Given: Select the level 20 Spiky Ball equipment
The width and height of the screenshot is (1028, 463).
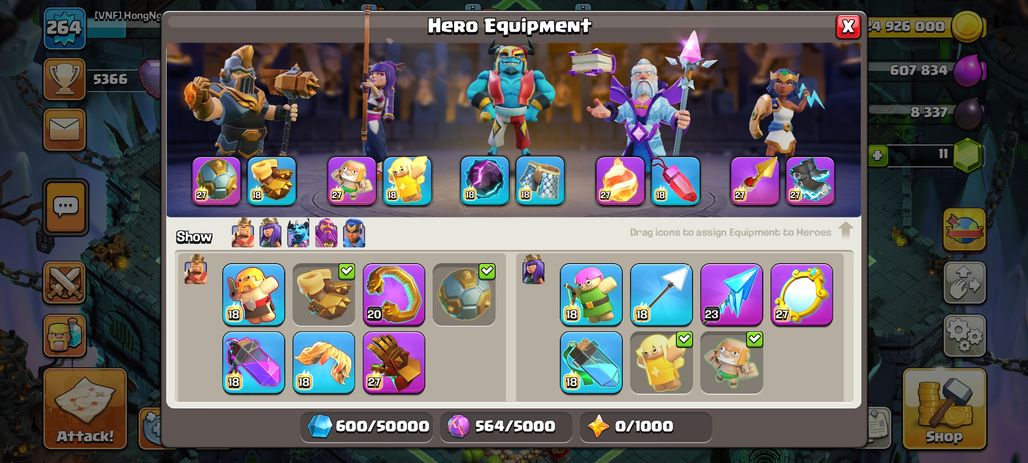Looking at the screenshot, I should pos(394,294).
